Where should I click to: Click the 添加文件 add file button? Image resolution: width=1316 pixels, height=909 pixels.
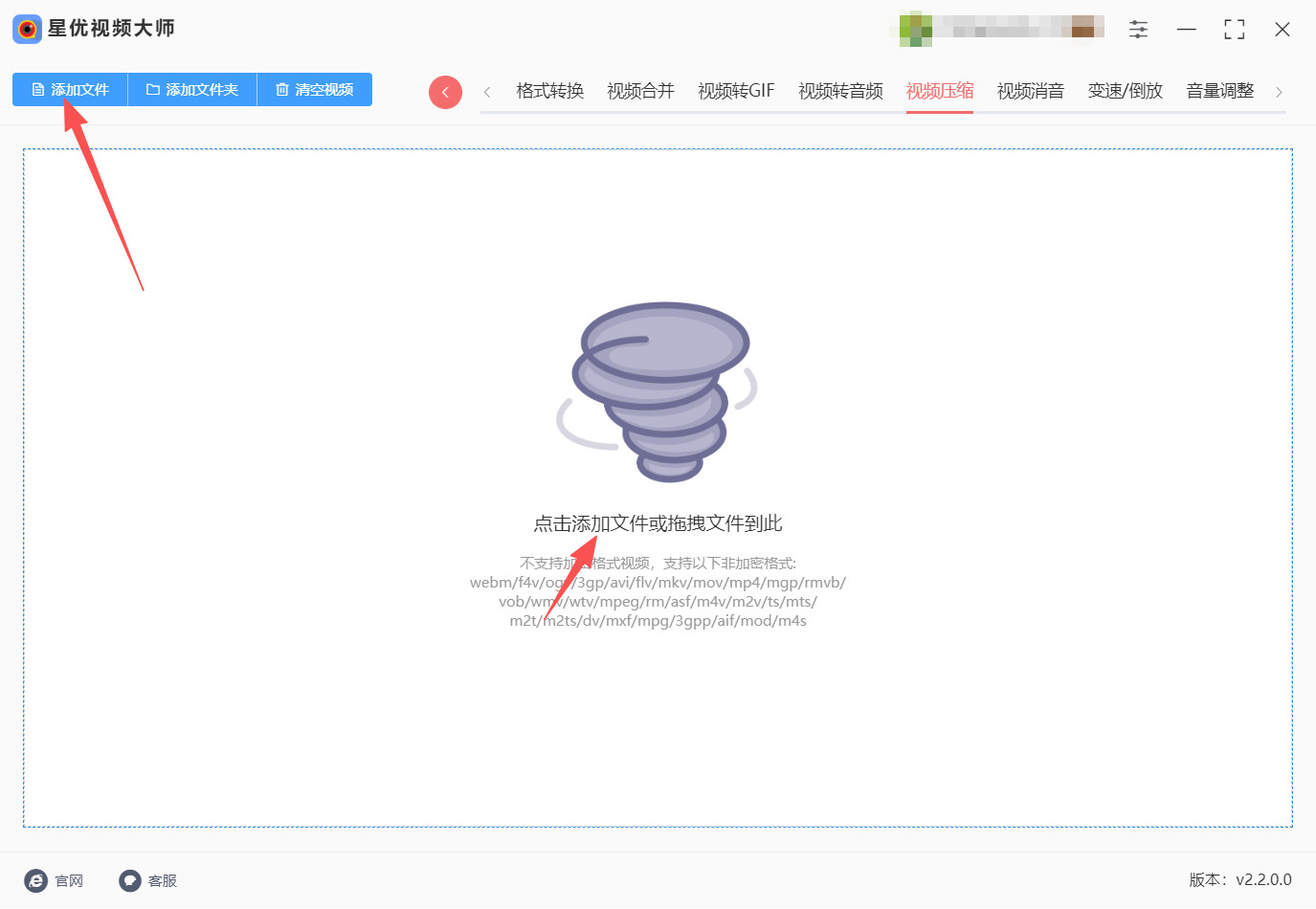coord(70,90)
